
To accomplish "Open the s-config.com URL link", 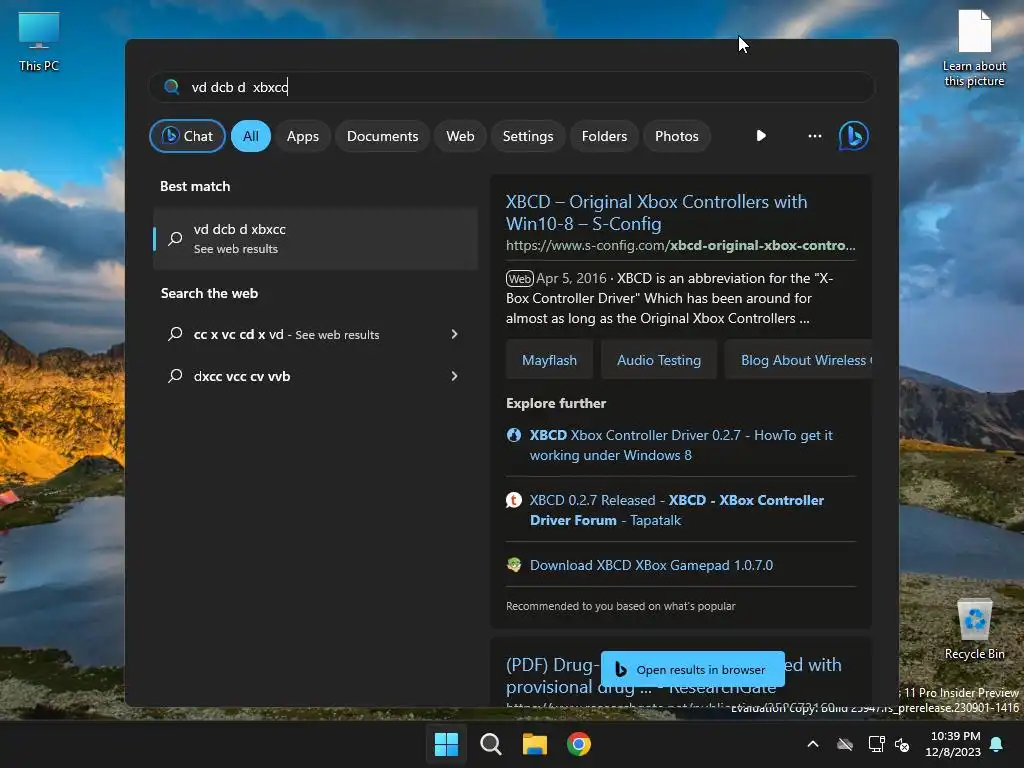I will pos(680,246).
